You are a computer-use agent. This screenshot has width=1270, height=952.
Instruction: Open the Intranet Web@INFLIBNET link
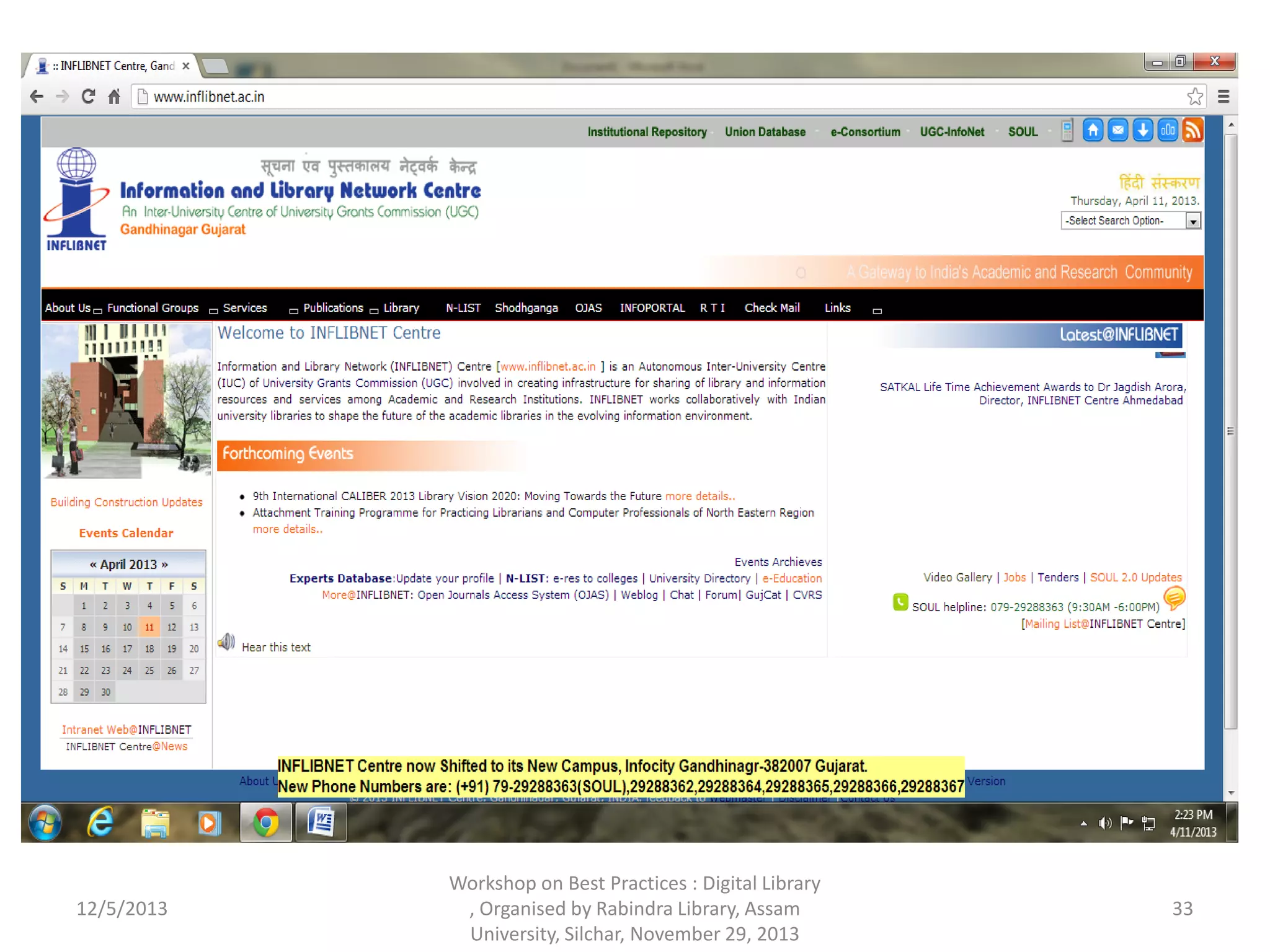click(x=127, y=730)
